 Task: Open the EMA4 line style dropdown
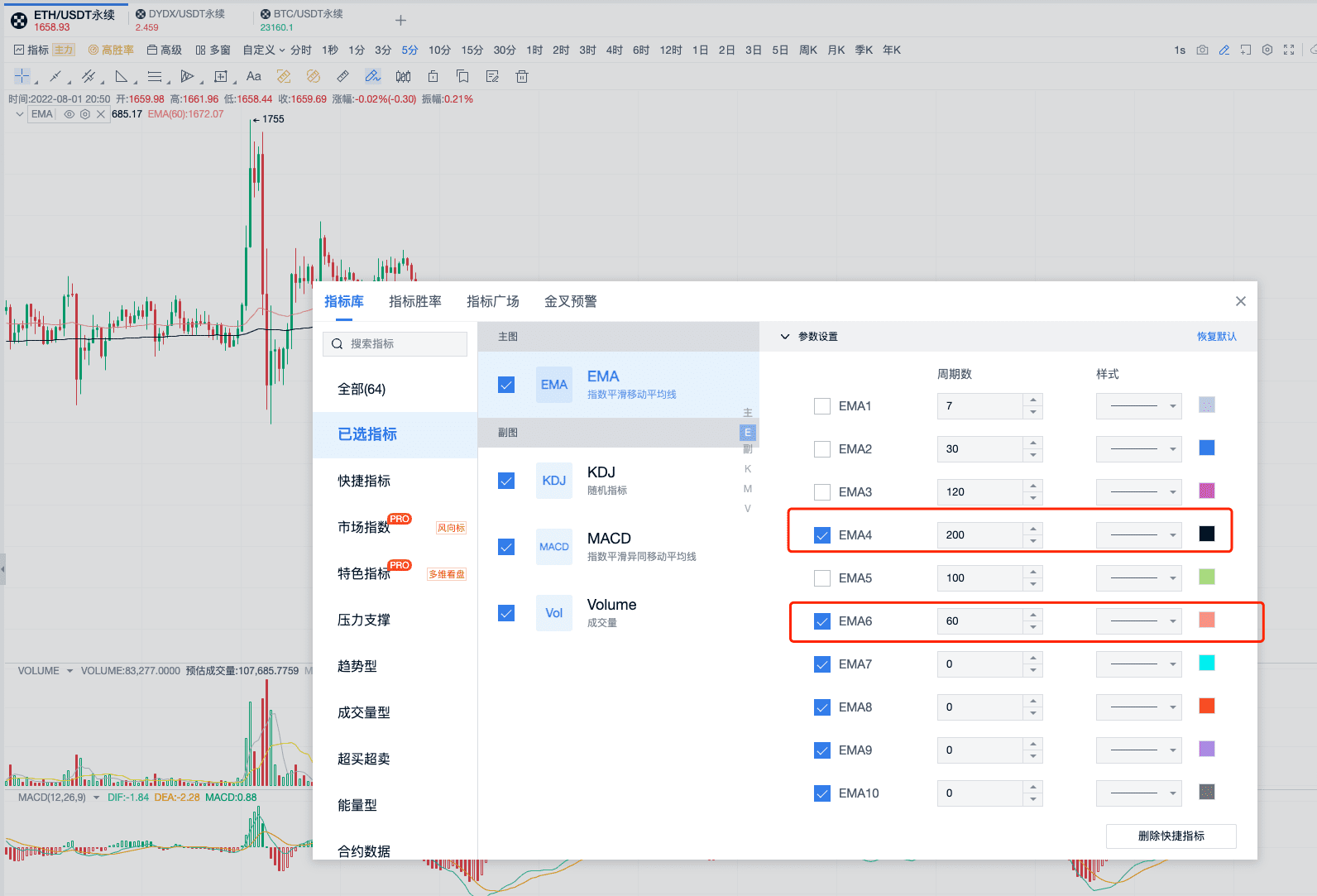pyautogui.click(x=1139, y=535)
